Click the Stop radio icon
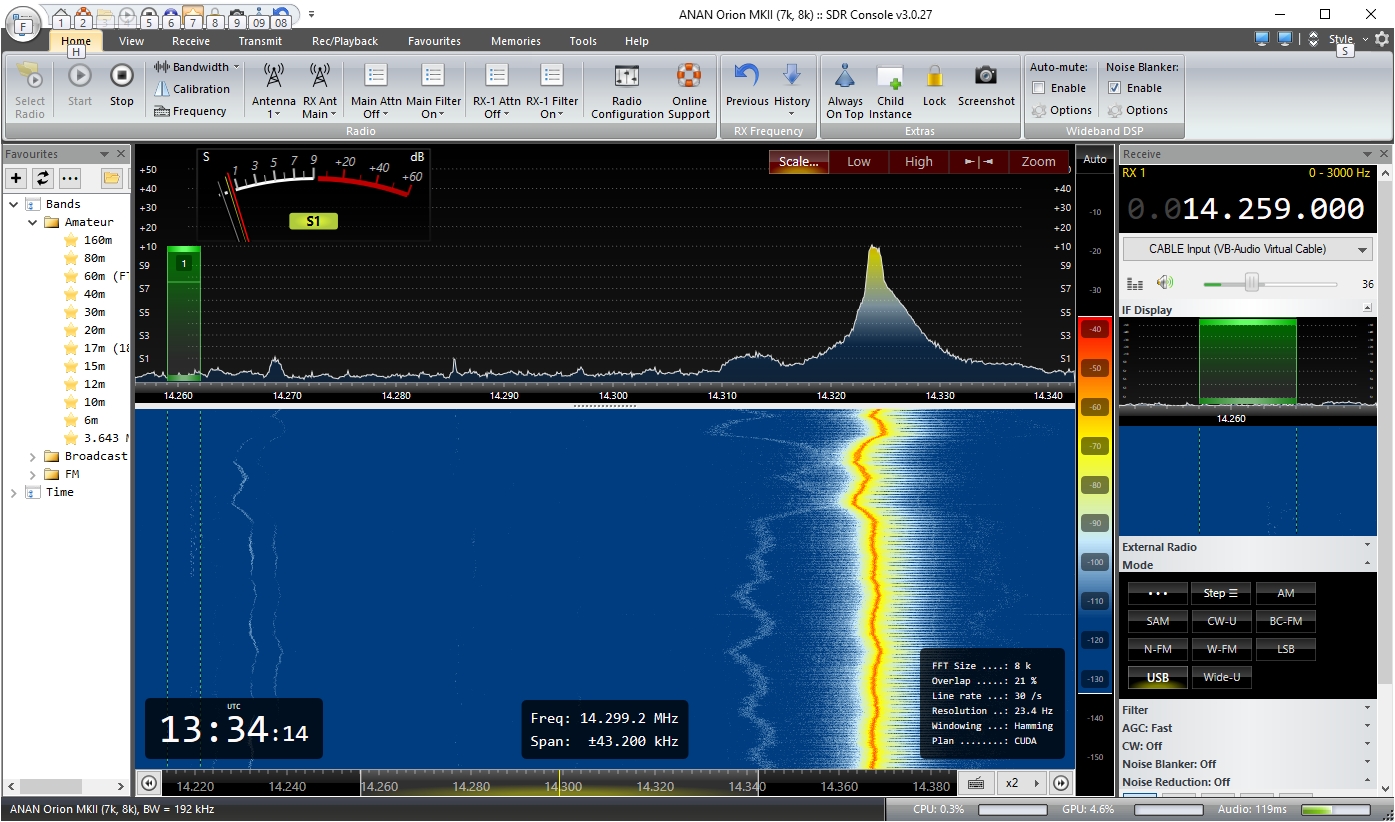Image resolution: width=1395 pixels, height=822 pixels. tap(121, 76)
